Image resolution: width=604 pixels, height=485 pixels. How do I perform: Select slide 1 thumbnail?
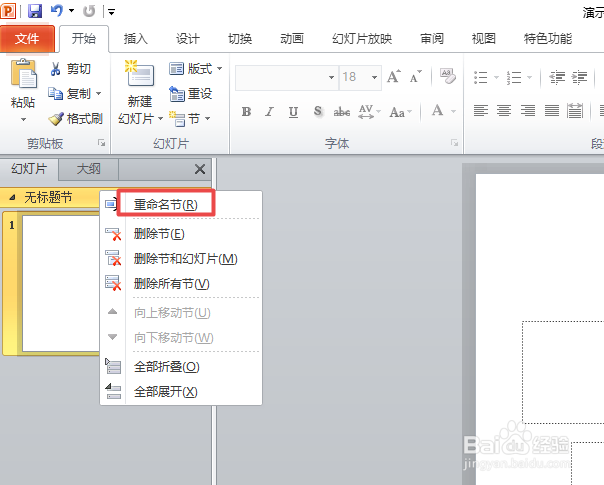coord(61,283)
